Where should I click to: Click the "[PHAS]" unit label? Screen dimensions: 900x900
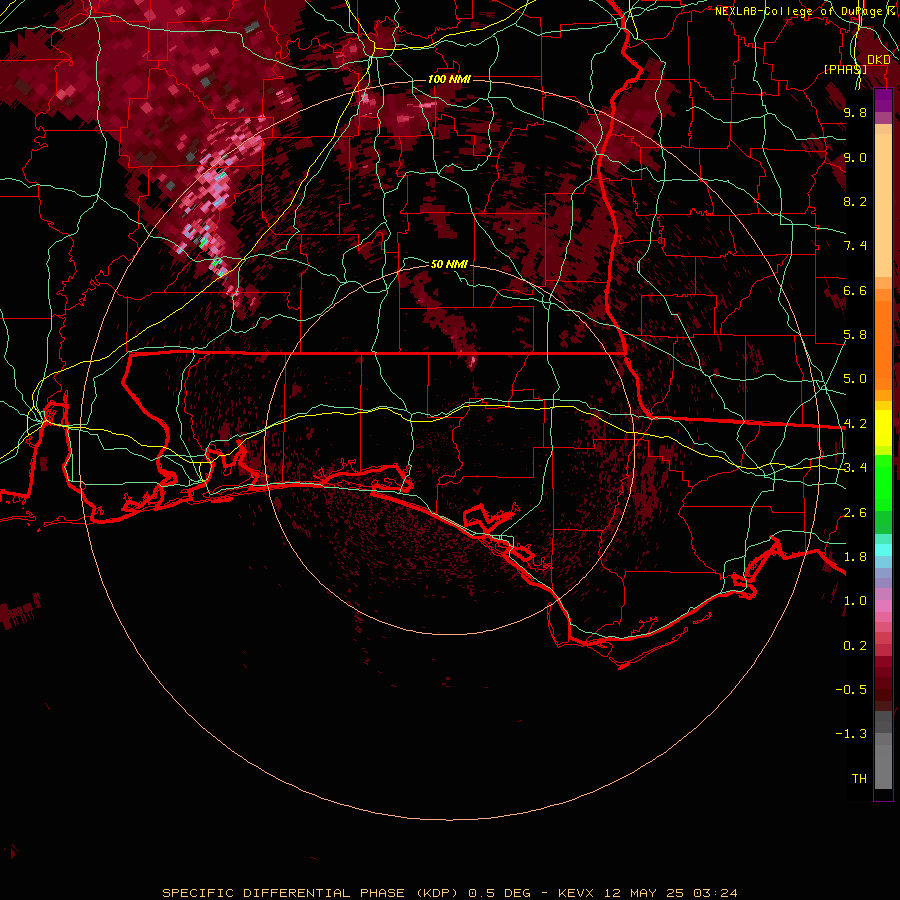tap(845, 69)
